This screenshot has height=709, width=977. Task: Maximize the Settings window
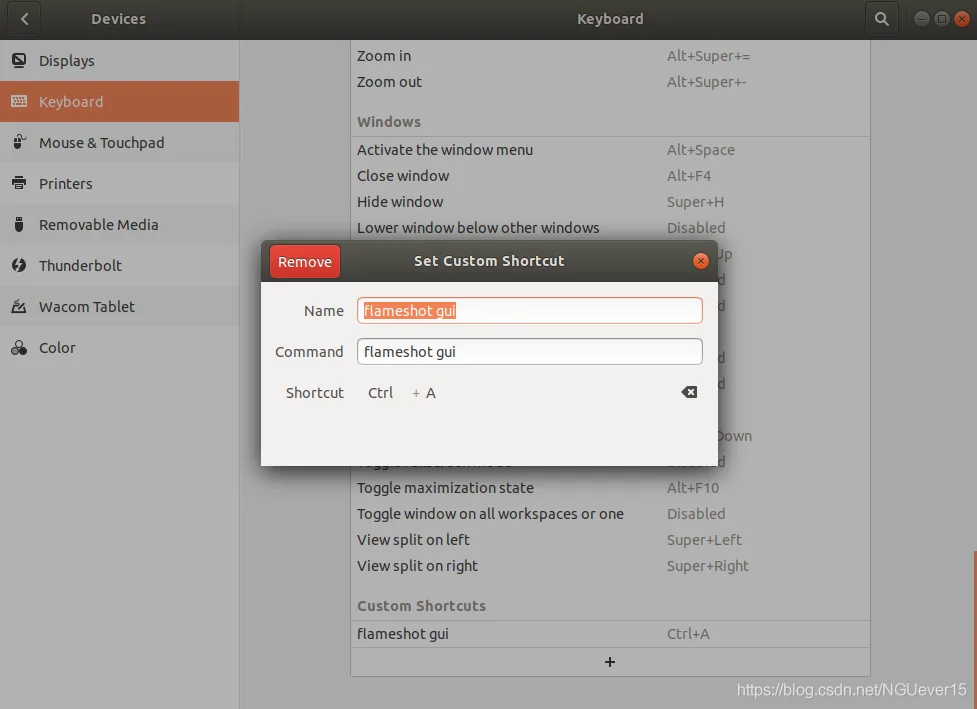(x=941, y=19)
